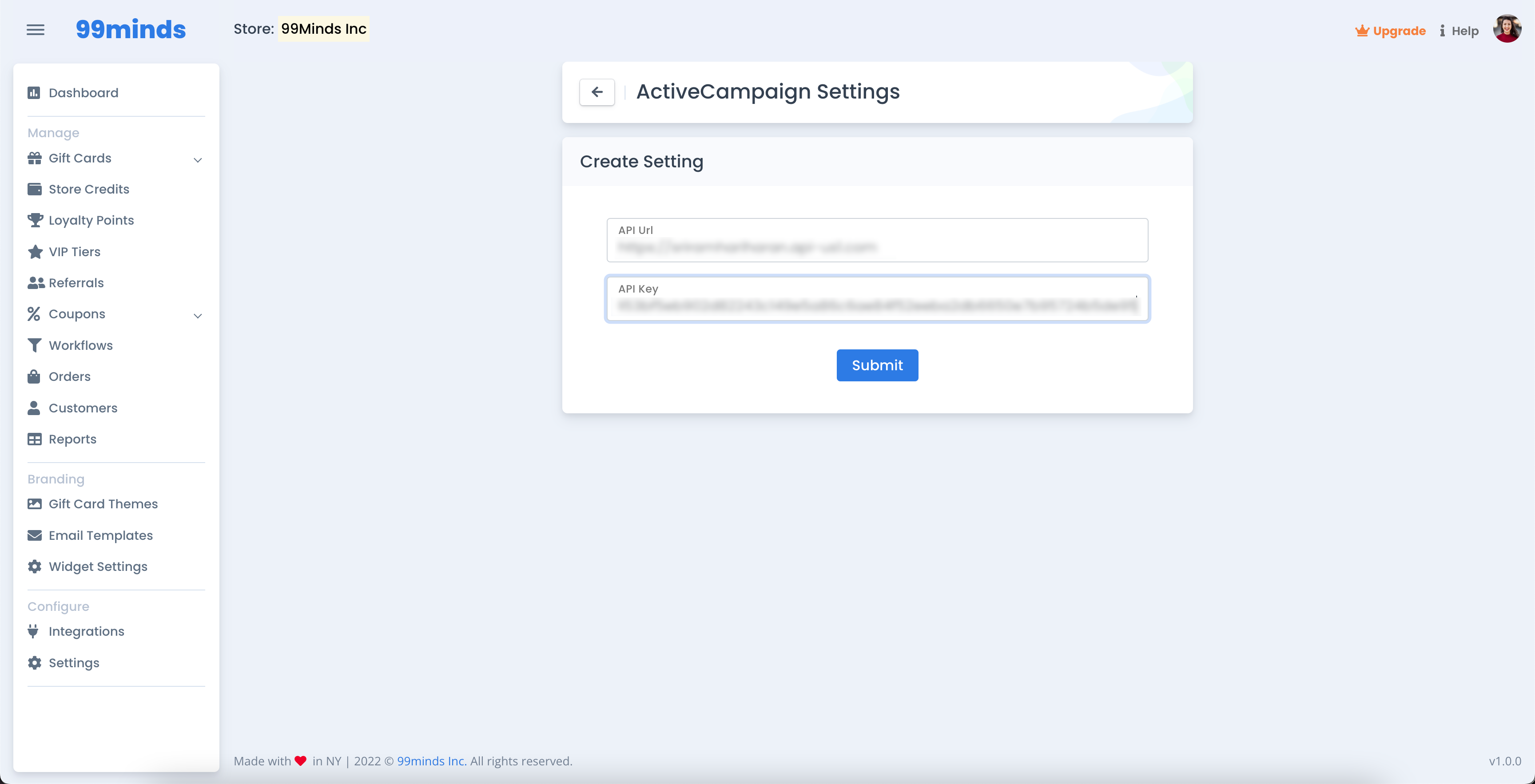This screenshot has height=784, width=1535.
Task: Click the 99Minds Inc store name
Action: [323, 28]
